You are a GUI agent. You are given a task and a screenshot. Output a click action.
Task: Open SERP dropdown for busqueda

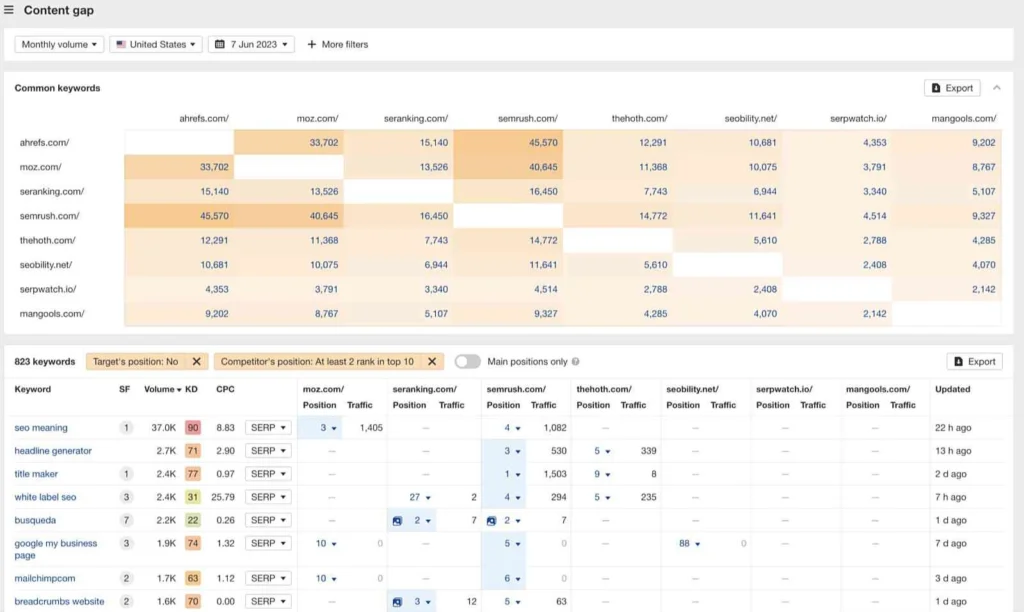coord(268,521)
